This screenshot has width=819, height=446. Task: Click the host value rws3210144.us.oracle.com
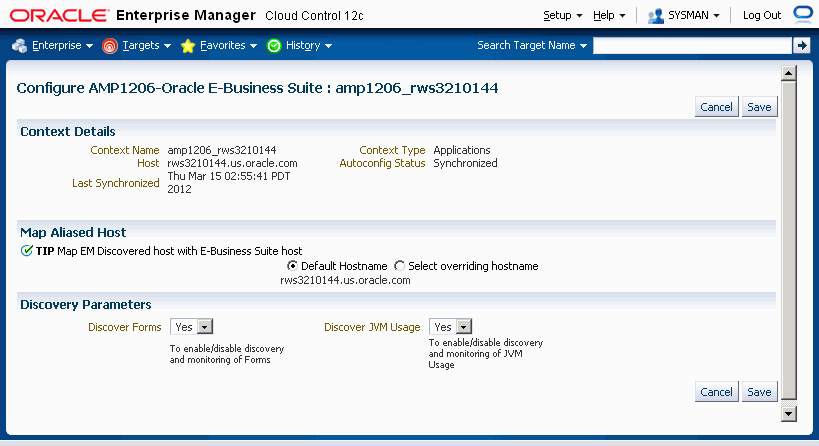(x=232, y=163)
